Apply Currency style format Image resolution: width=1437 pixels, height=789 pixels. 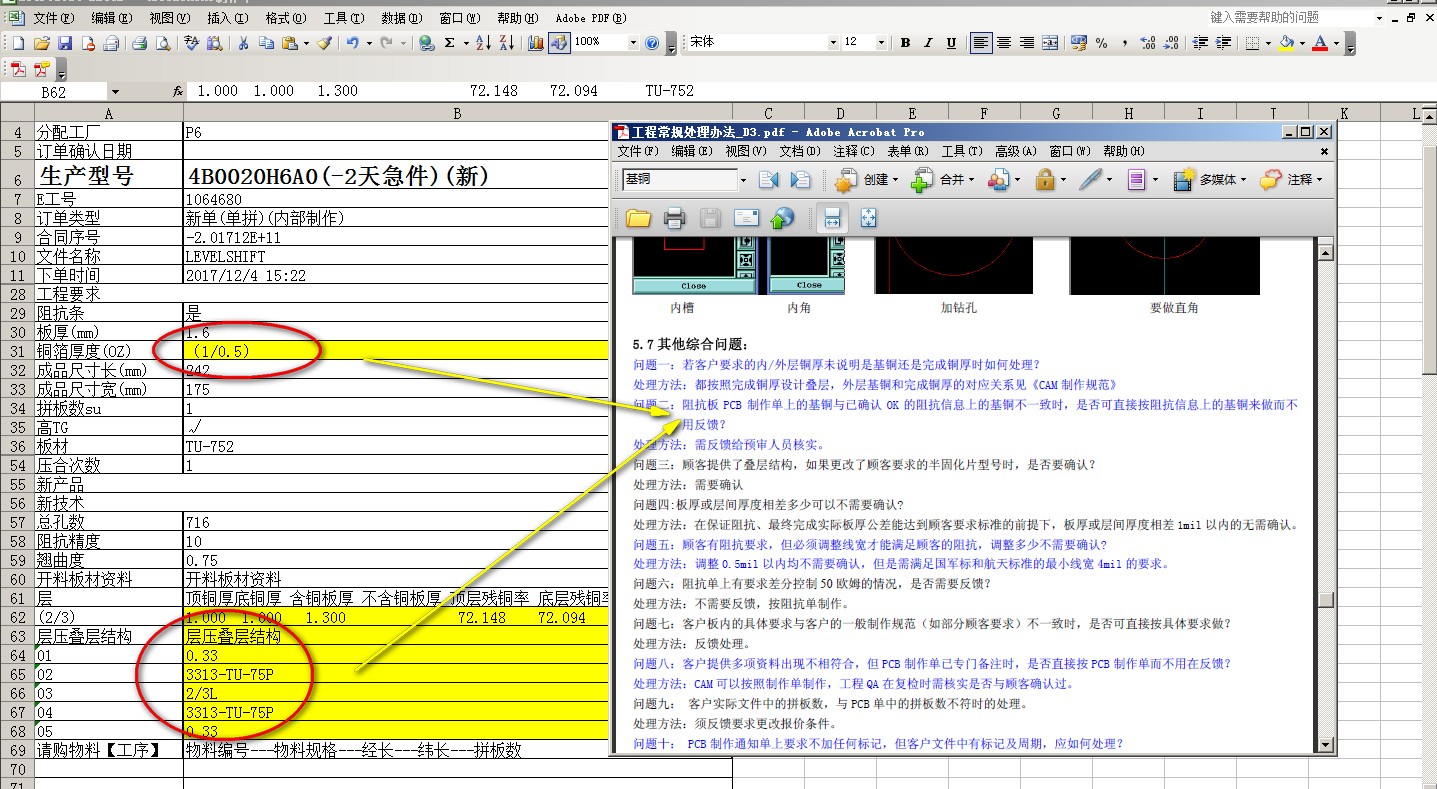1079,43
